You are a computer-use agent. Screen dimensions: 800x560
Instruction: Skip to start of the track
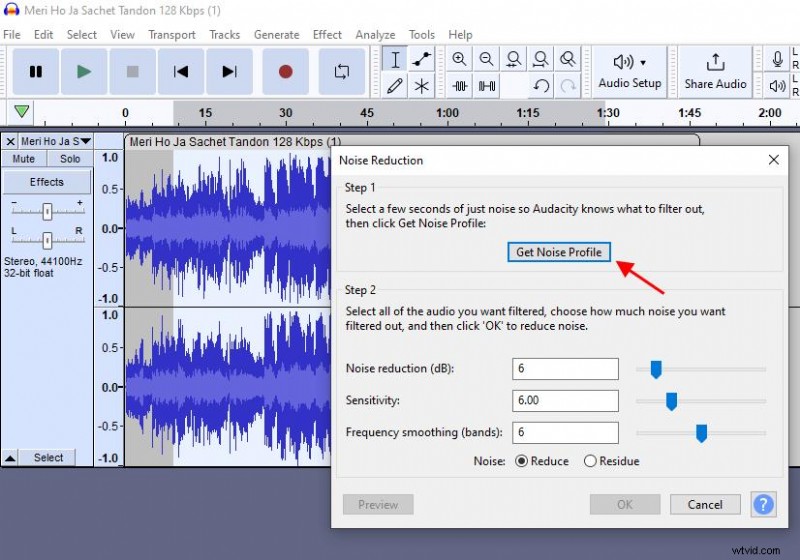pos(181,71)
